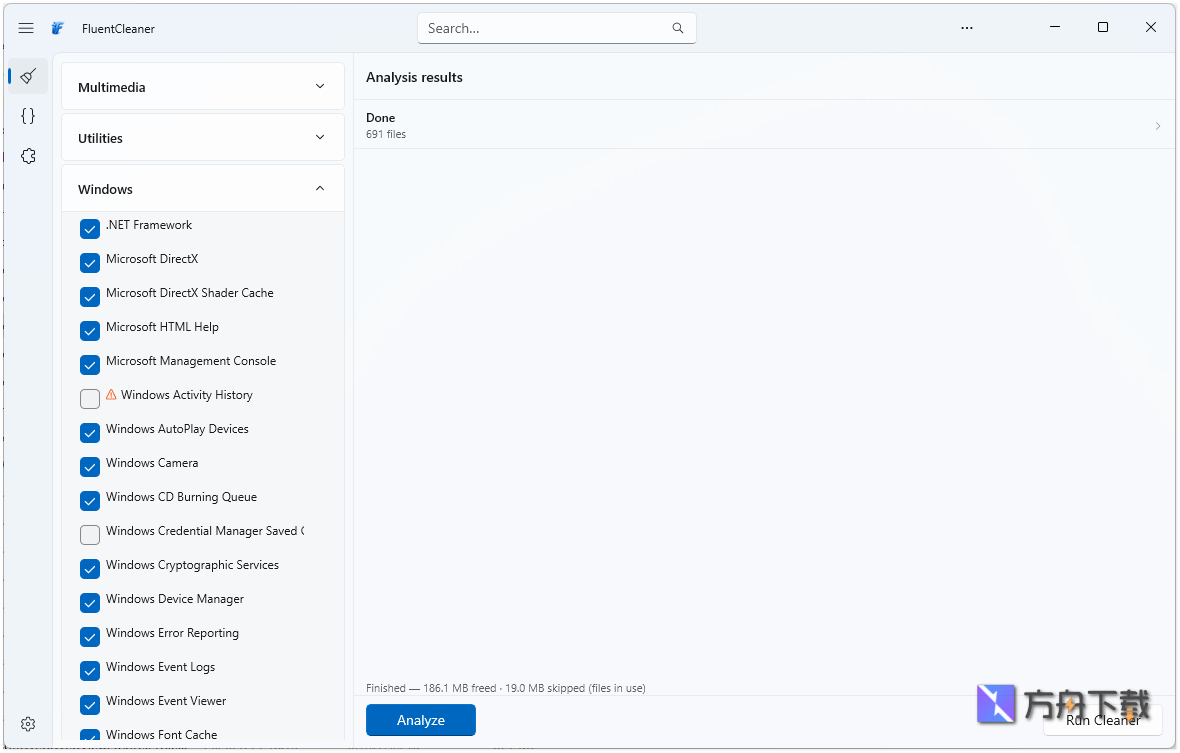Focus the Search input field

556,29
